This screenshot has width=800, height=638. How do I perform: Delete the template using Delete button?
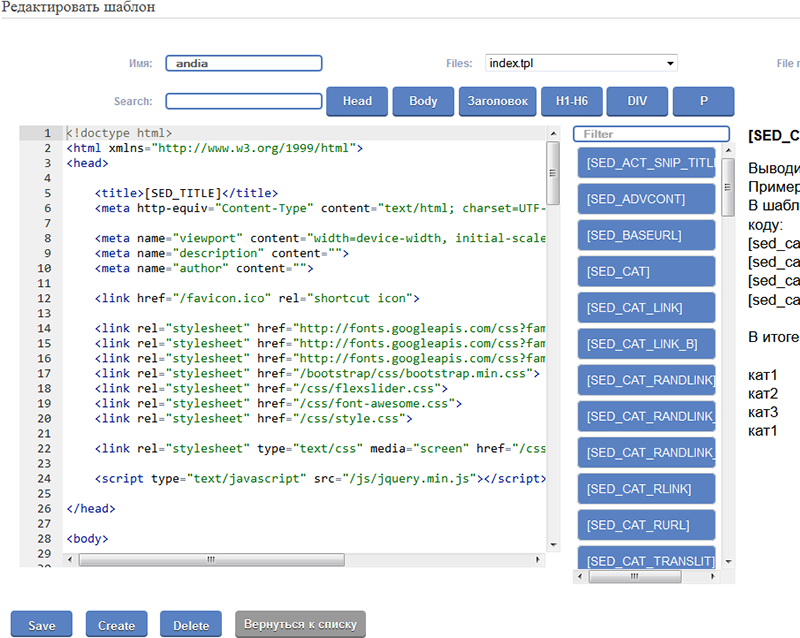point(191,625)
